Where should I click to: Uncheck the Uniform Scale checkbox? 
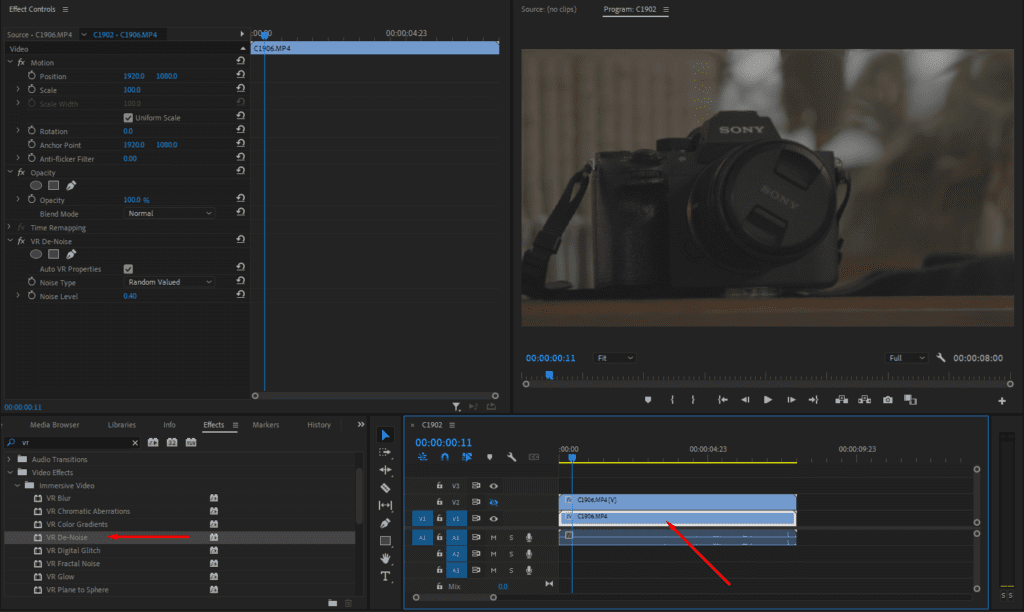(x=129, y=116)
